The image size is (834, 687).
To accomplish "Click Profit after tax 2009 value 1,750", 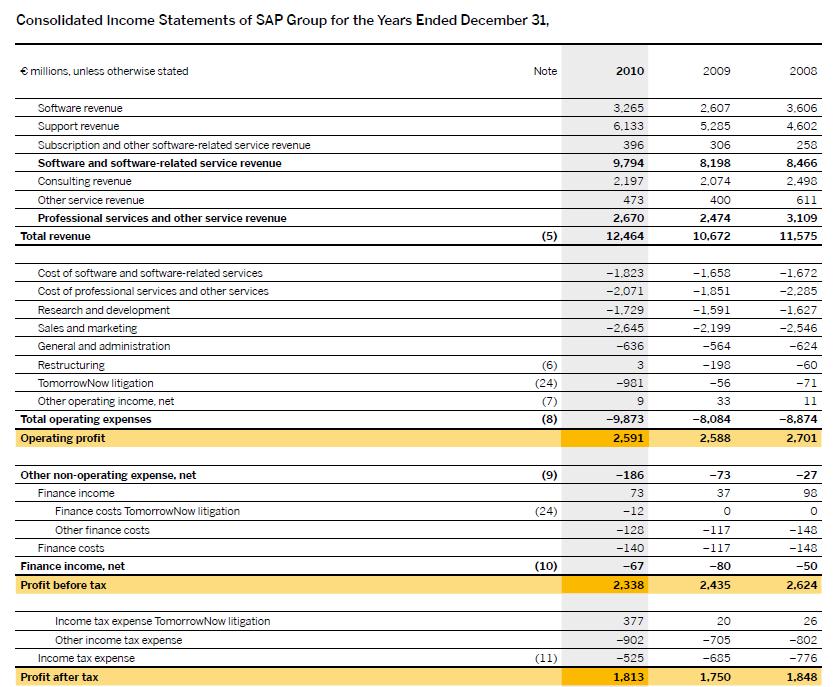I will (x=715, y=677).
